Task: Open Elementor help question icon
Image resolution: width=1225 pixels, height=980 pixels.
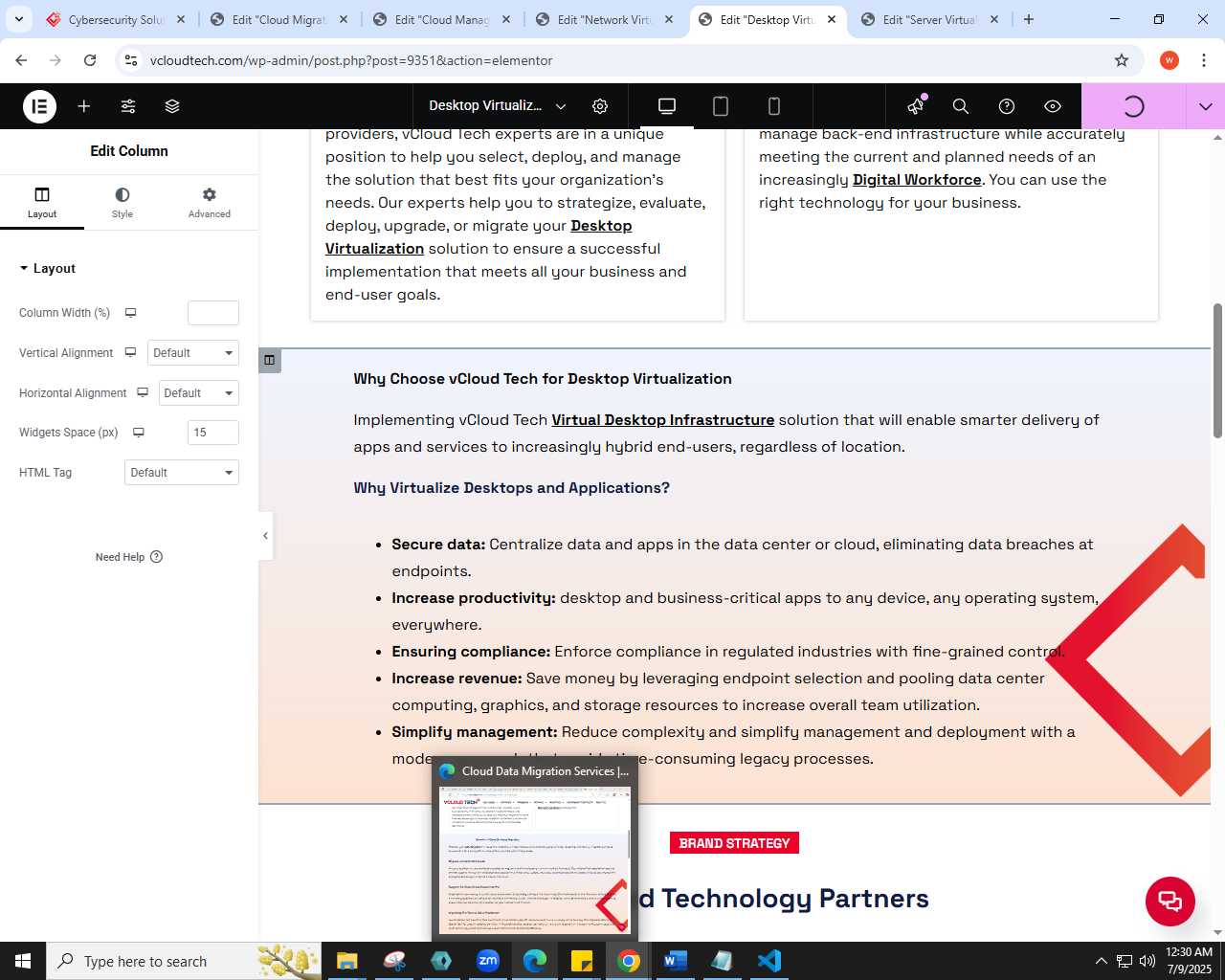Action: click(1007, 106)
